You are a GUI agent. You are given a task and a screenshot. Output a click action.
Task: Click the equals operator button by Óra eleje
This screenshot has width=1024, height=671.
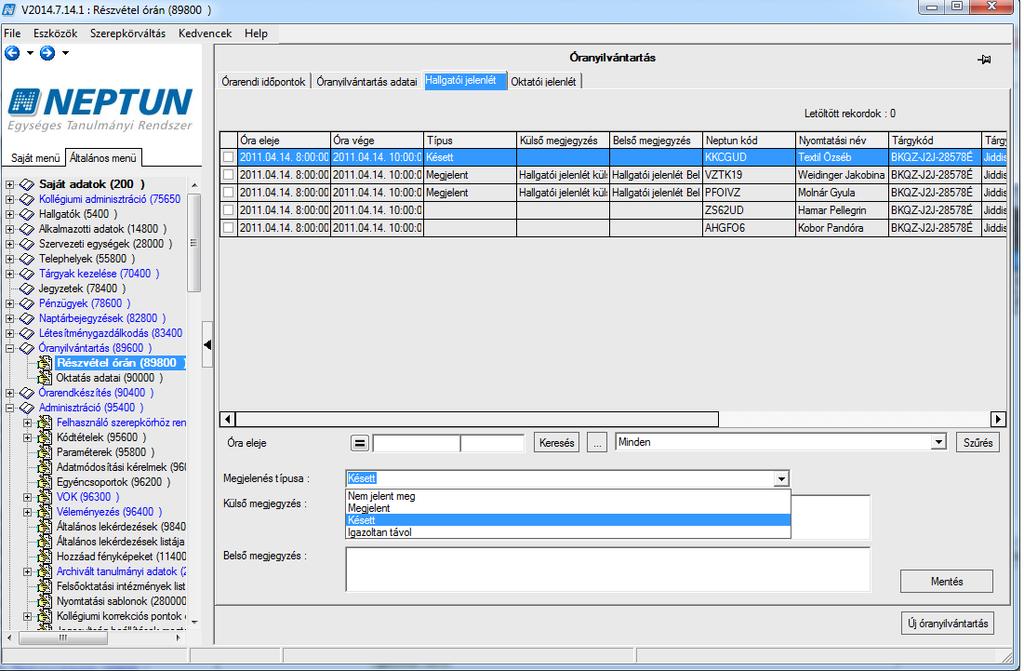point(359,443)
